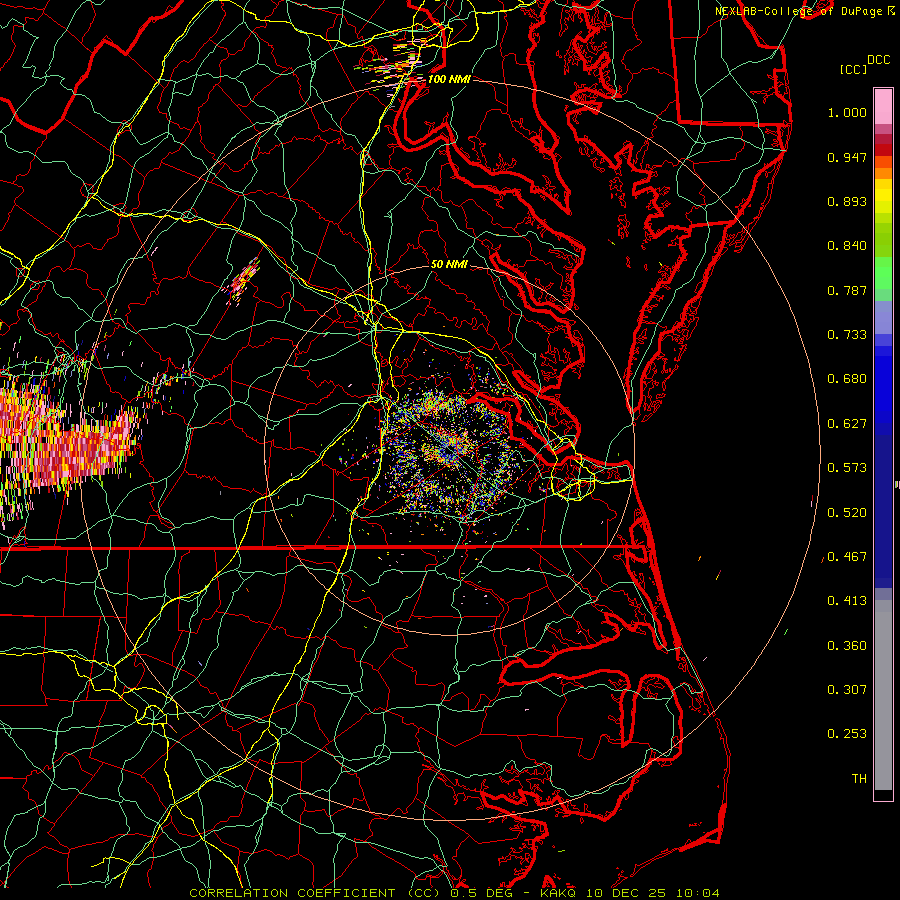Click the small pink echo inside the northwest quadrant
900x900 pixels.
(x=243, y=280)
